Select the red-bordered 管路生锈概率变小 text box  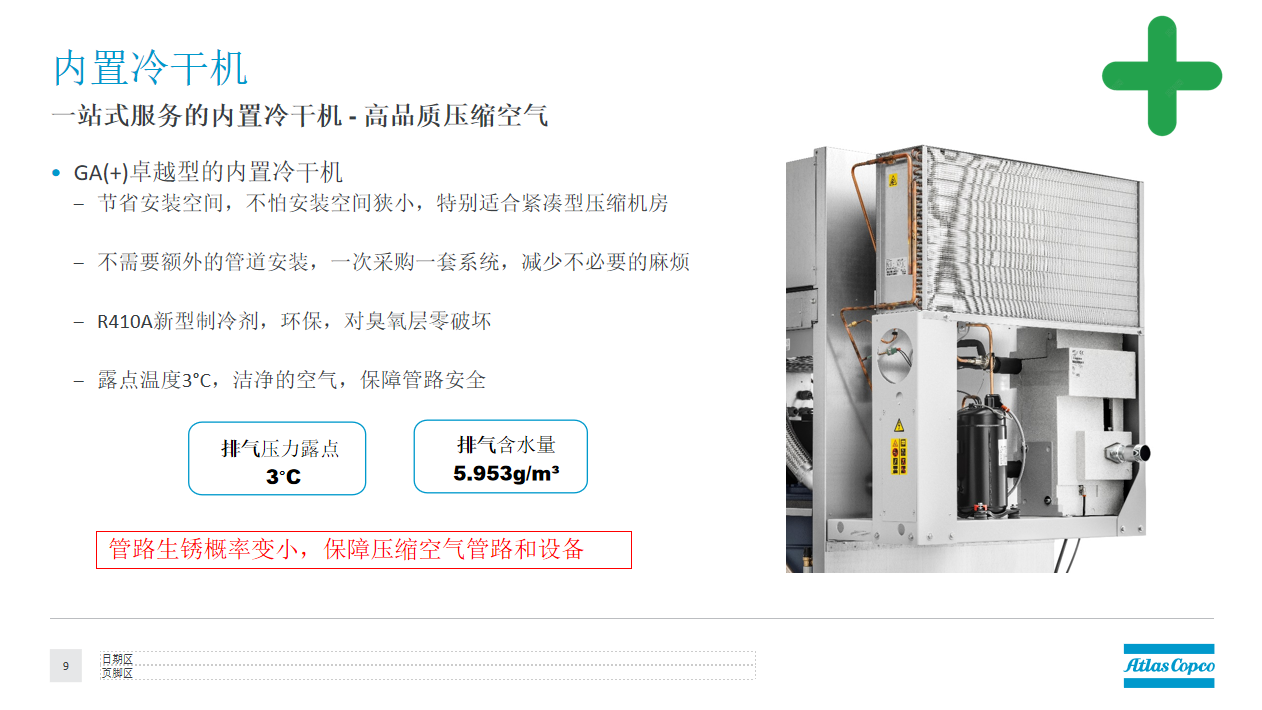364,550
